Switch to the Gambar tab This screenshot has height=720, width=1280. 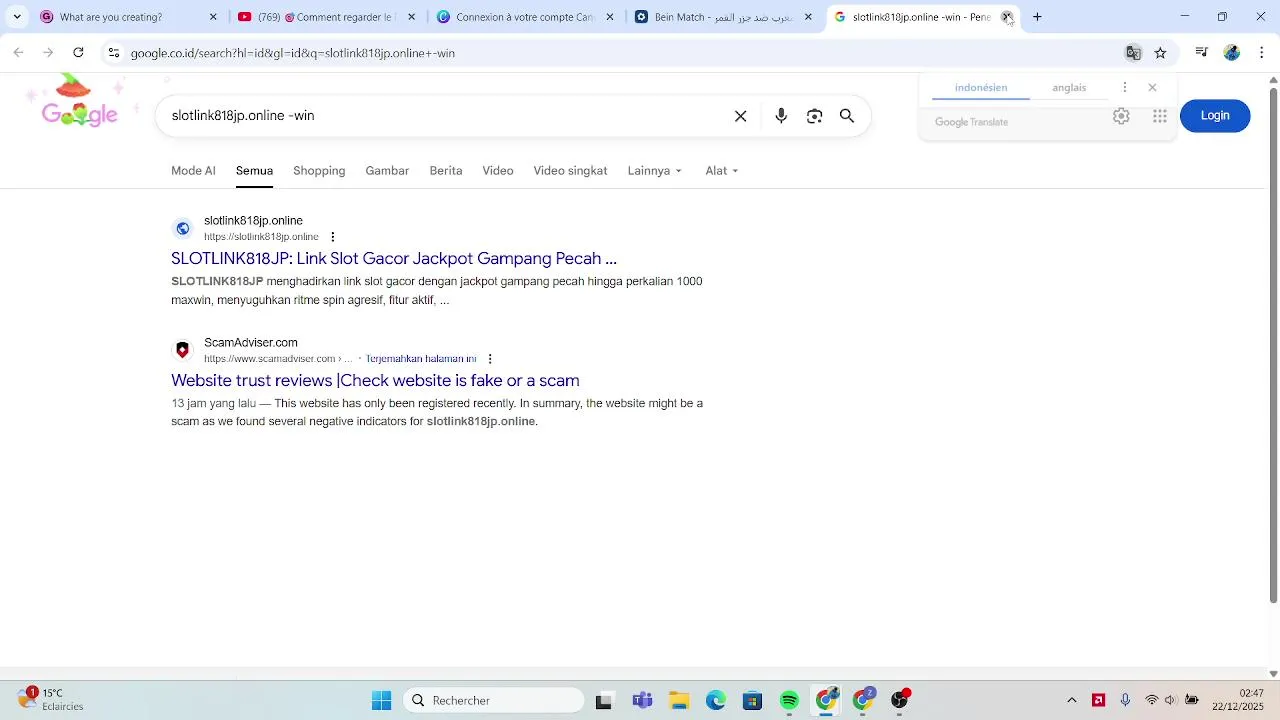(387, 171)
